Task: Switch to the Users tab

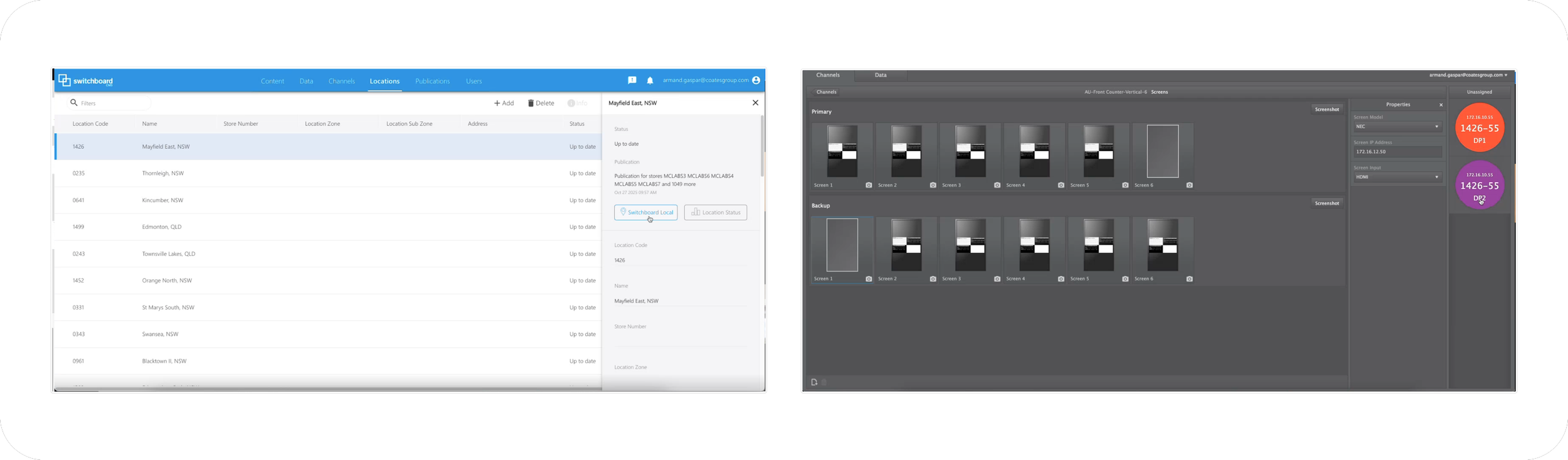Action: (x=474, y=81)
